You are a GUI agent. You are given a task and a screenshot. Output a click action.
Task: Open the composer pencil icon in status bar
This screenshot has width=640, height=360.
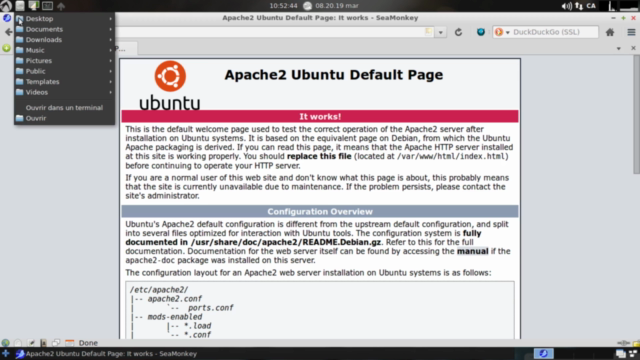tap(31, 343)
